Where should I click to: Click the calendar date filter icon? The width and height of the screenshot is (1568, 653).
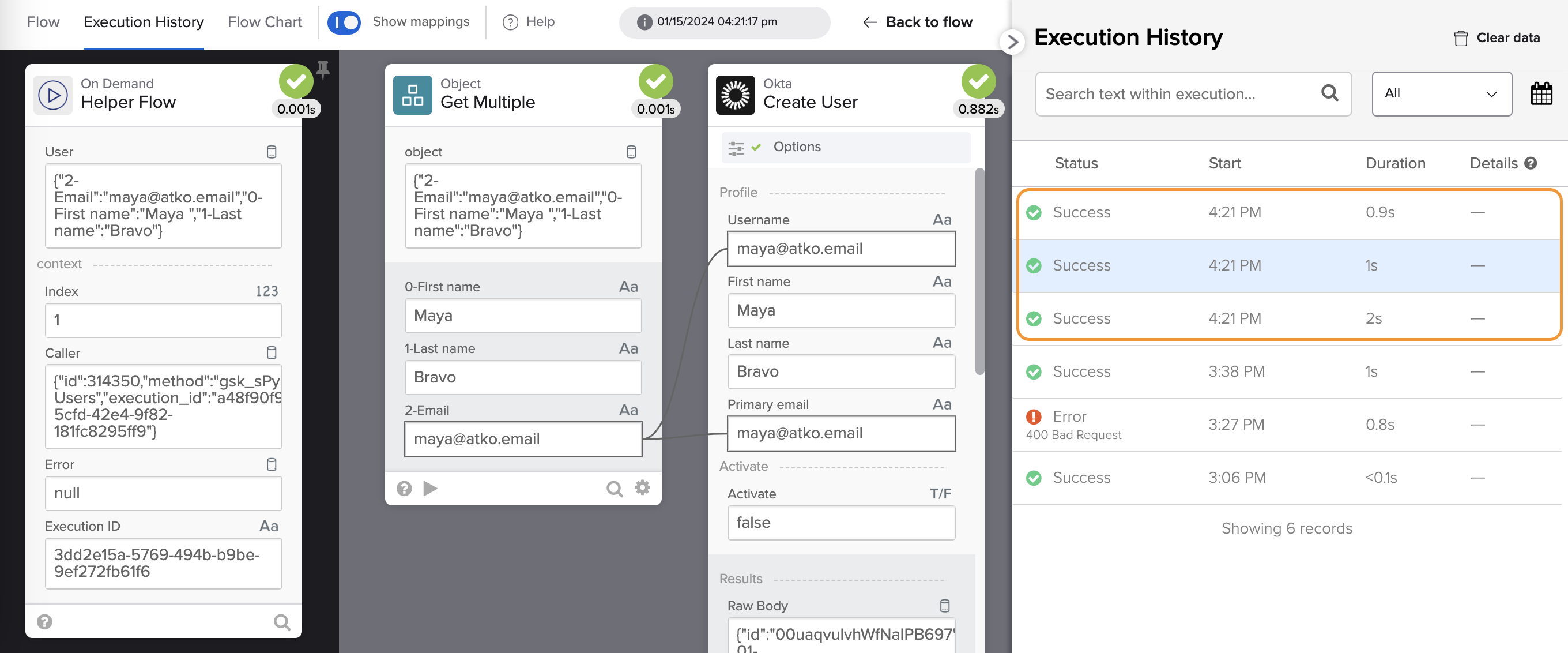1540,94
